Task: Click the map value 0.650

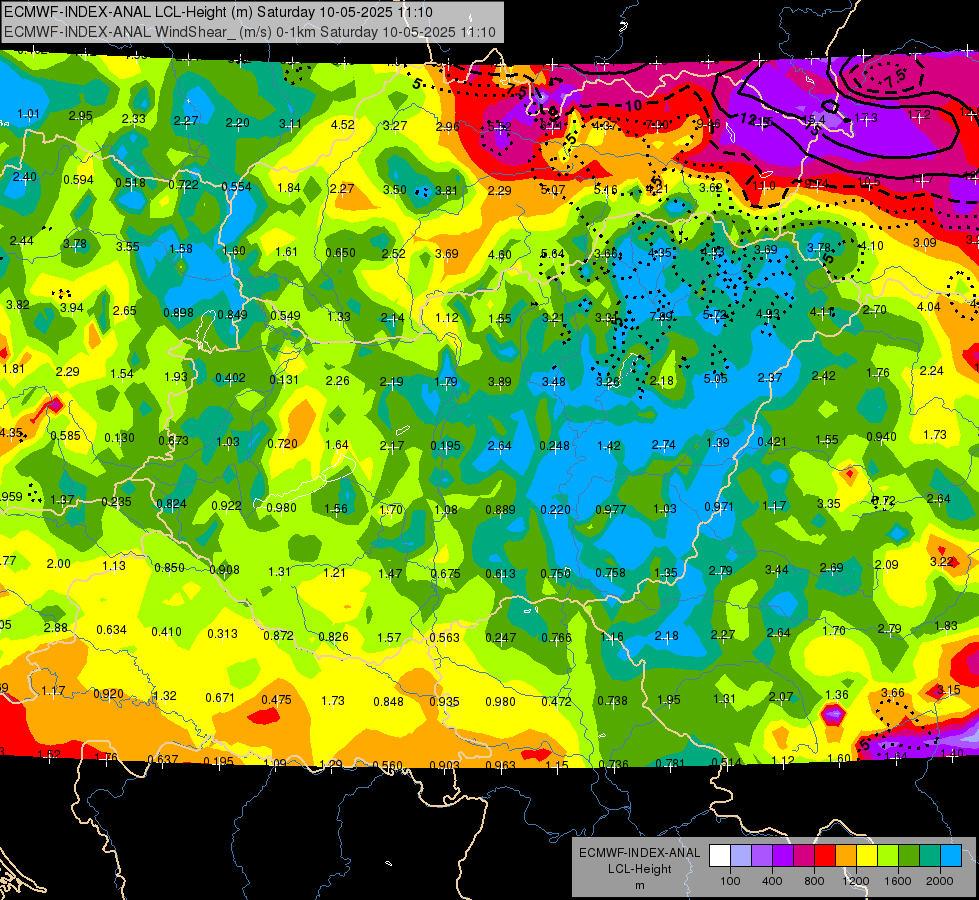Action: pyautogui.click(x=341, y=253)
